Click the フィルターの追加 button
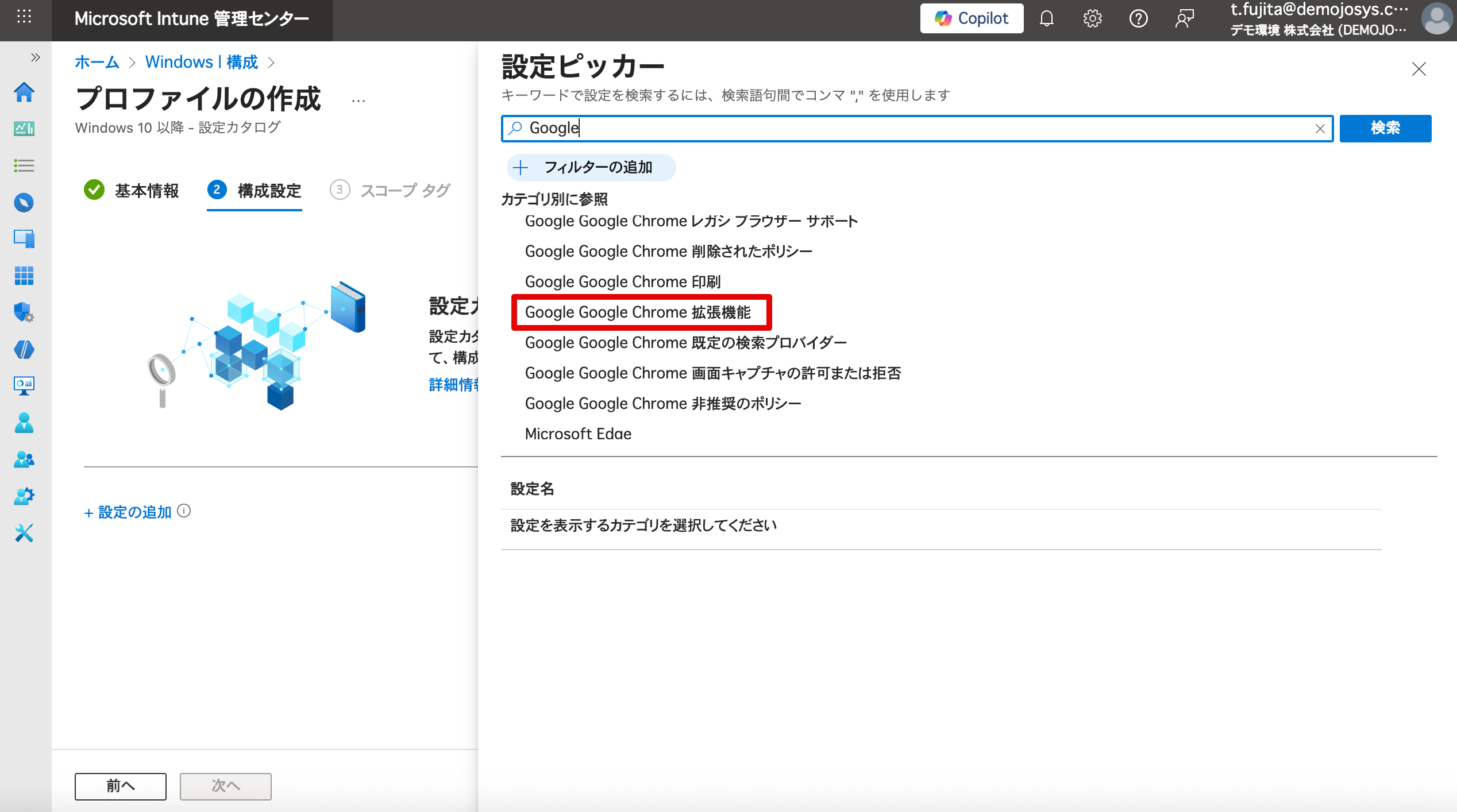This screenshot has height=812, width=1457. point(591,168)
